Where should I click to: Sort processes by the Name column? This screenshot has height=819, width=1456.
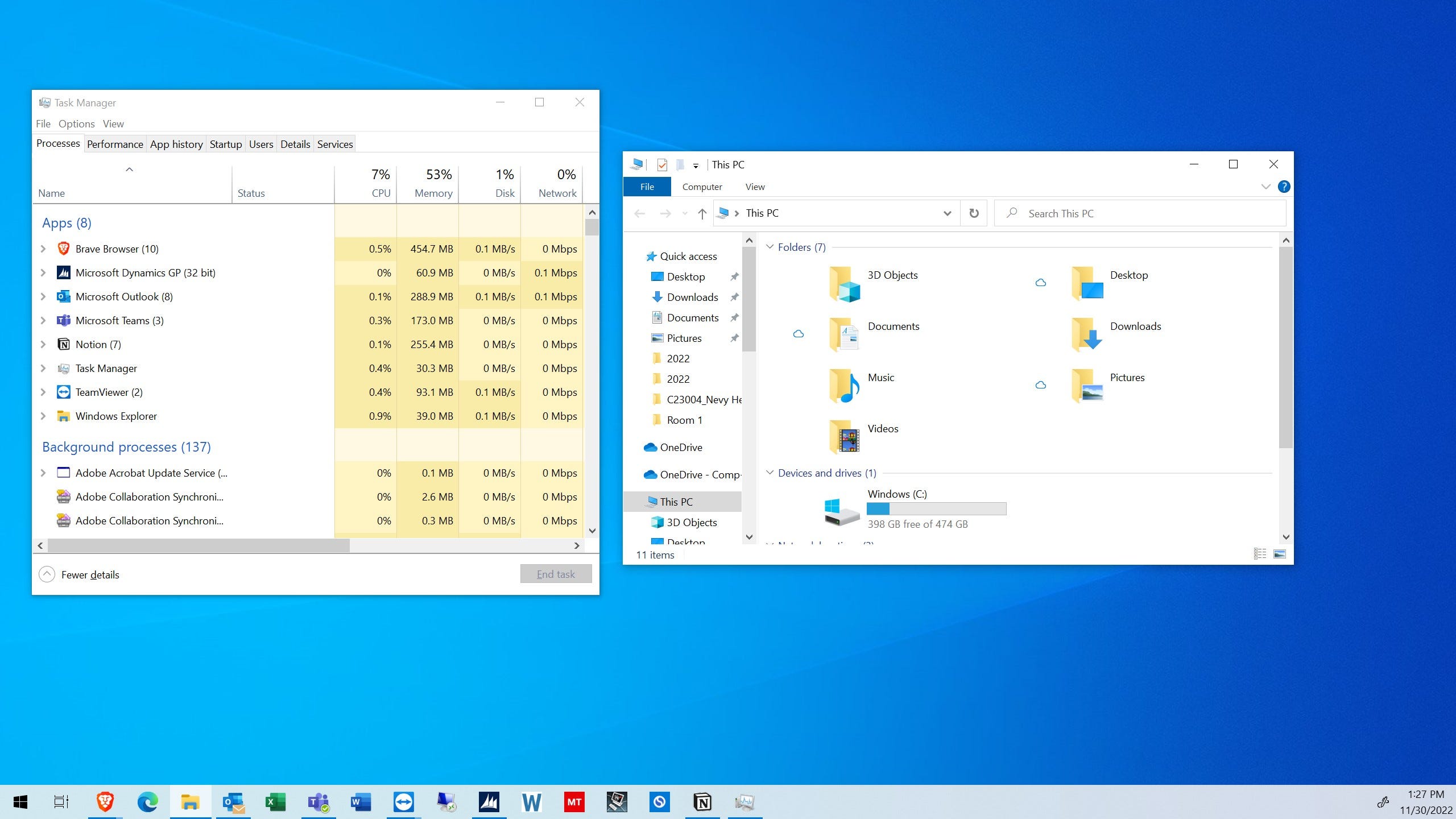132,184
